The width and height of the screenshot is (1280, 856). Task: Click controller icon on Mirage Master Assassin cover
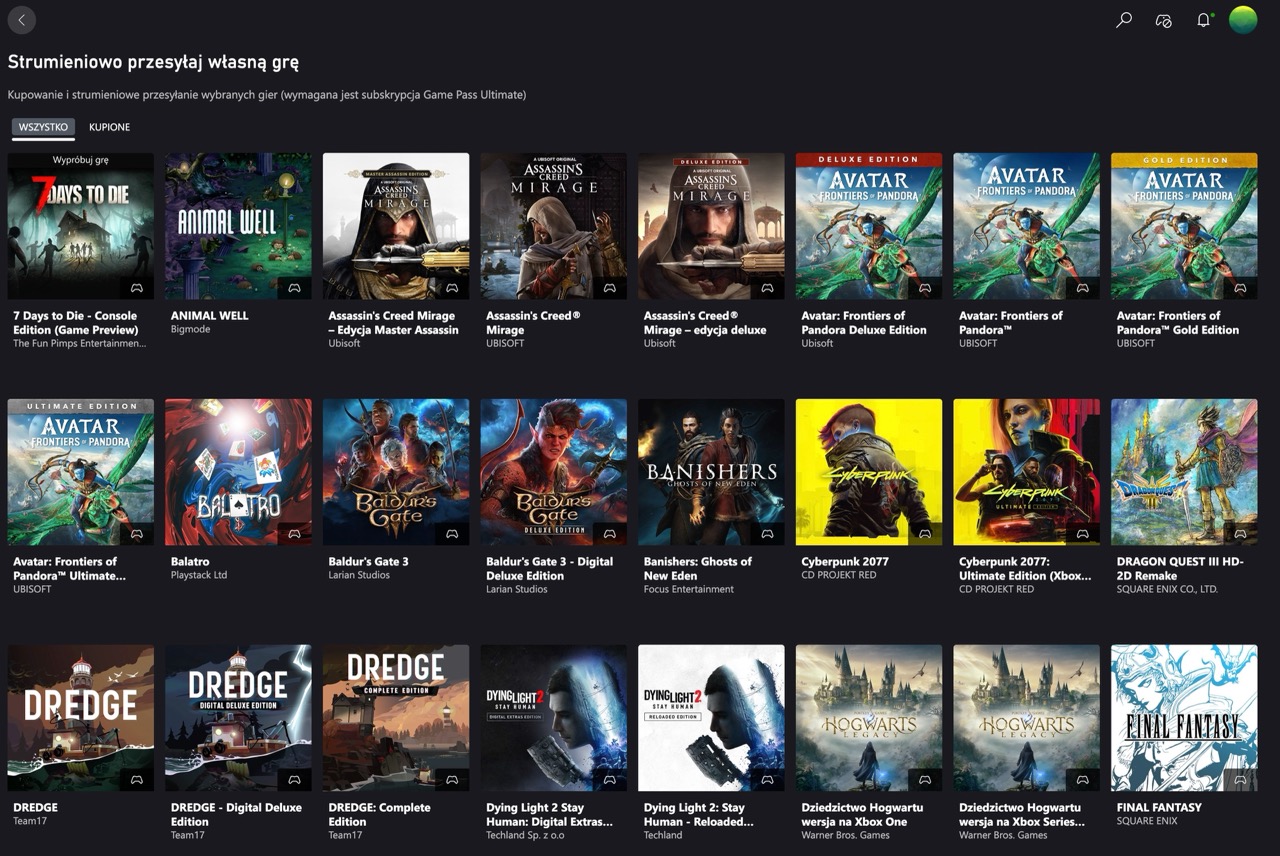452,288
